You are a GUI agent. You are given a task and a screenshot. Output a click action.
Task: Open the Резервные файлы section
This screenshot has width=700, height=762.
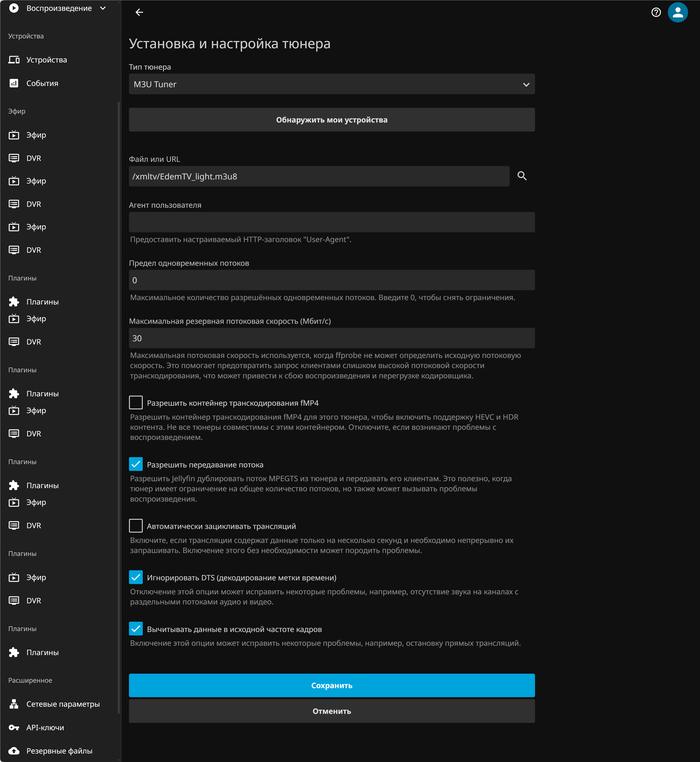click(x=56, y=750)
